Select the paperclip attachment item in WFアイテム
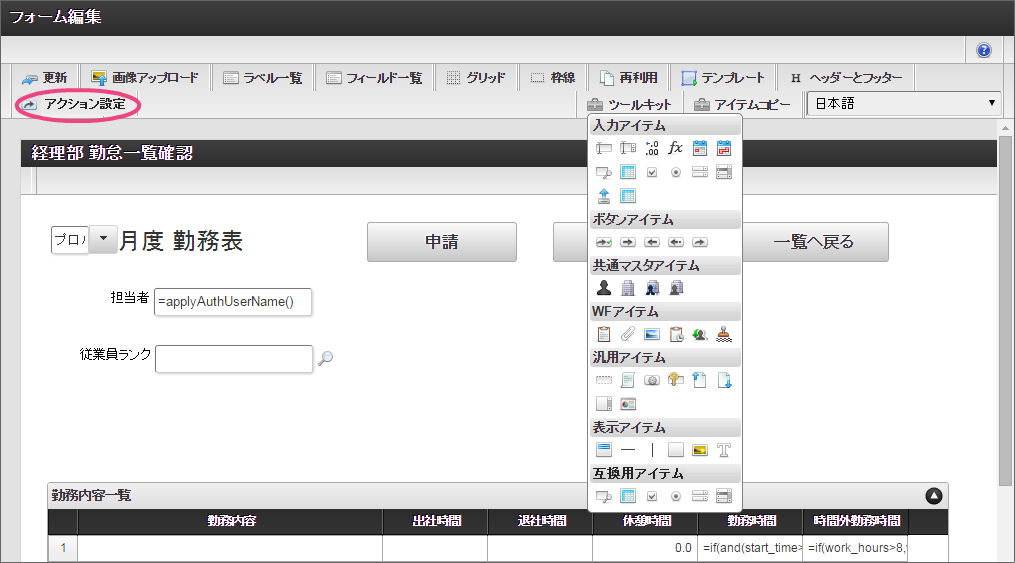The height and width of the screenshot is (563, 1015). (x=628, y=334)
